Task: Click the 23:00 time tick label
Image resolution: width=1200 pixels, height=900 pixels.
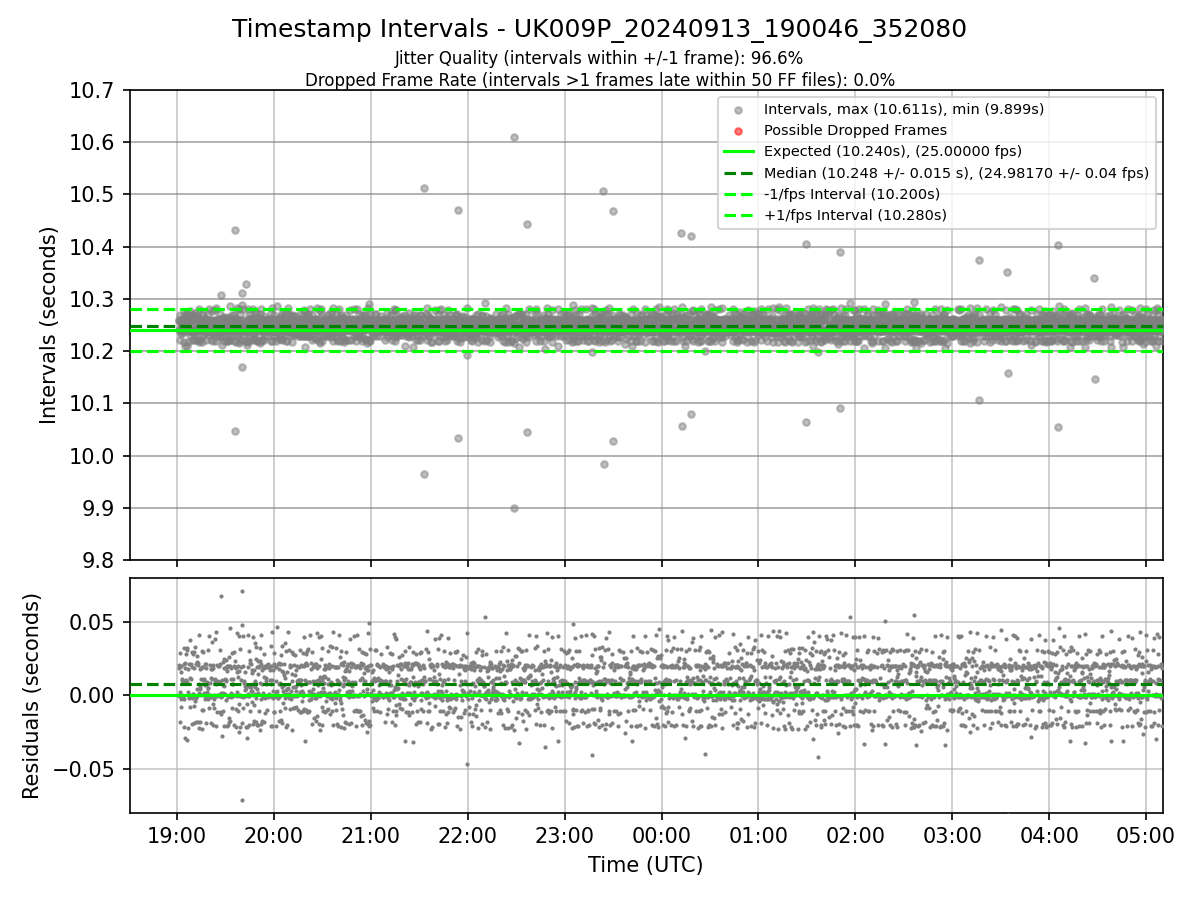Action: (x=564, y=835)
